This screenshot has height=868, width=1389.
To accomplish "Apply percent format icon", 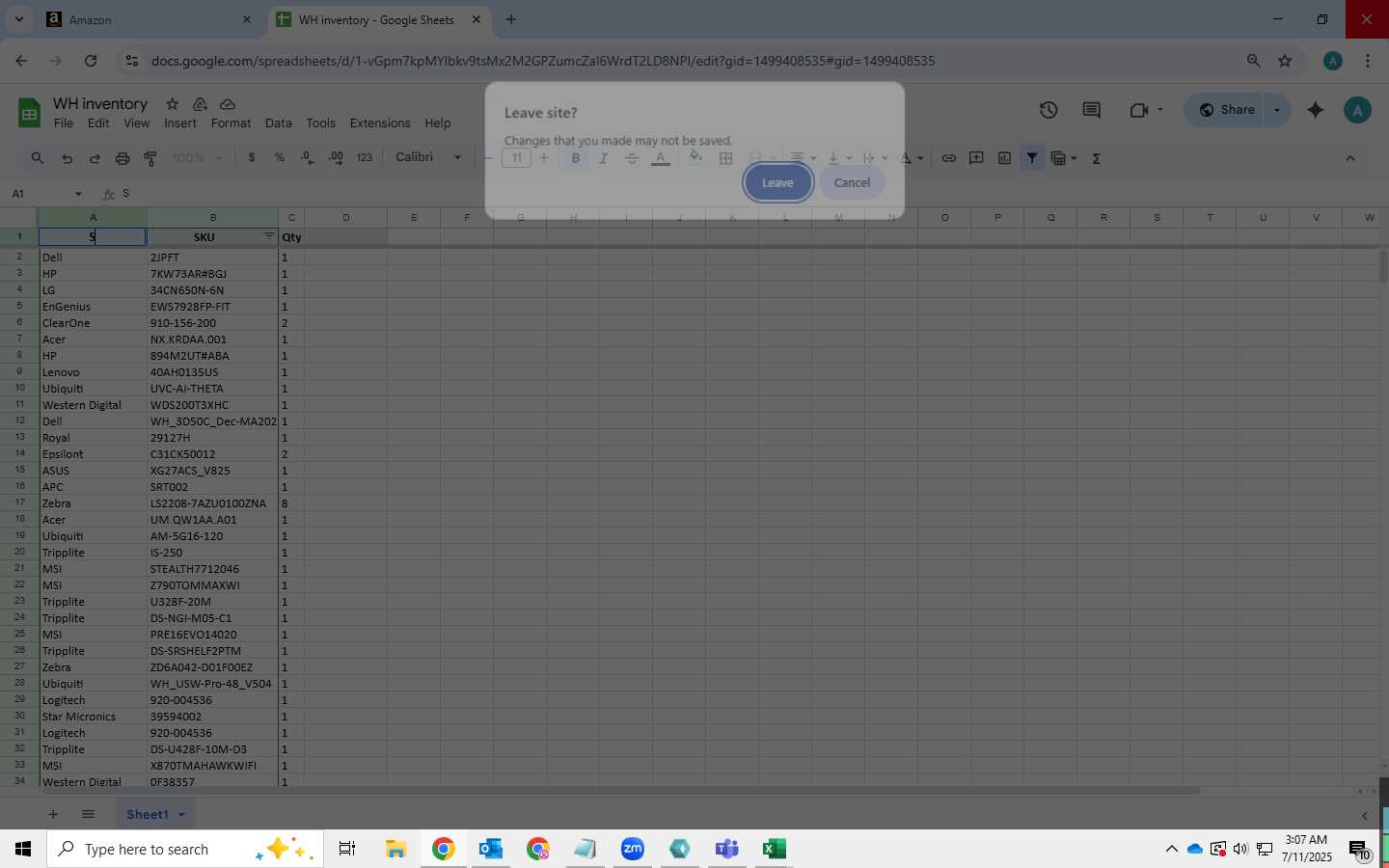I will click(280, 158).
